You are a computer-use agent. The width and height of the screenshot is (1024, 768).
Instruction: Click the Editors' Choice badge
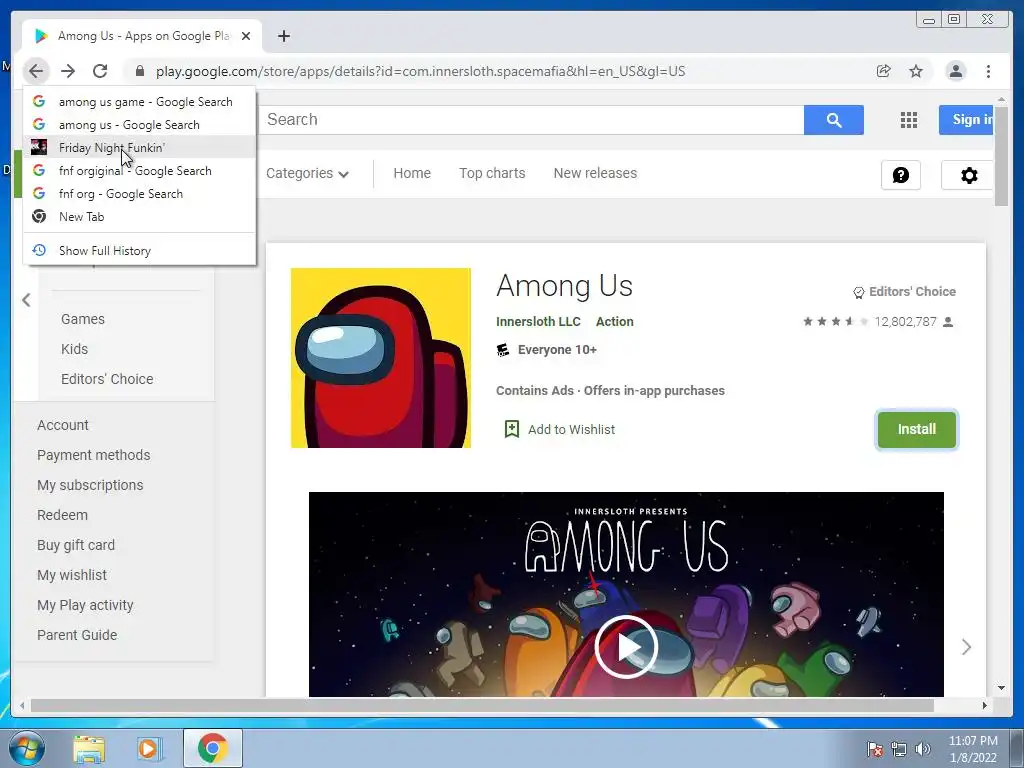pyautogui.click(x=904, y=292)
